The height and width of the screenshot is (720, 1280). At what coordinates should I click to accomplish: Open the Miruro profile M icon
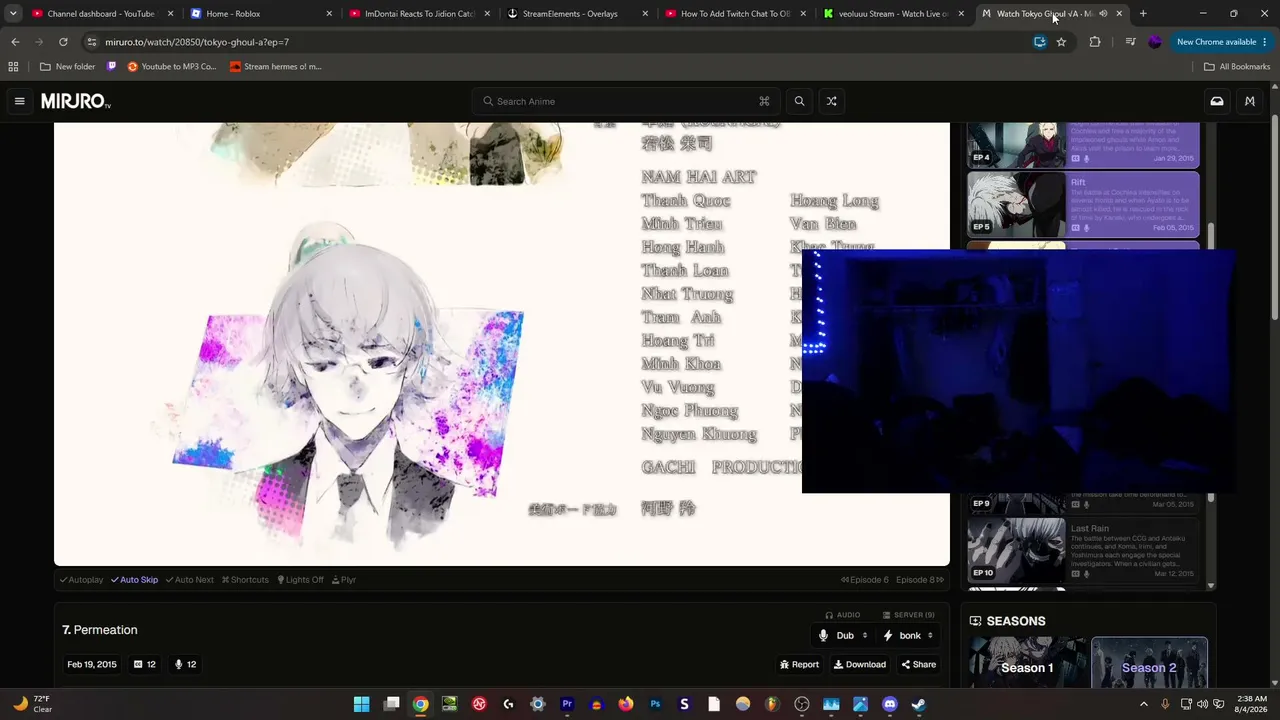tap(1250, 101)
